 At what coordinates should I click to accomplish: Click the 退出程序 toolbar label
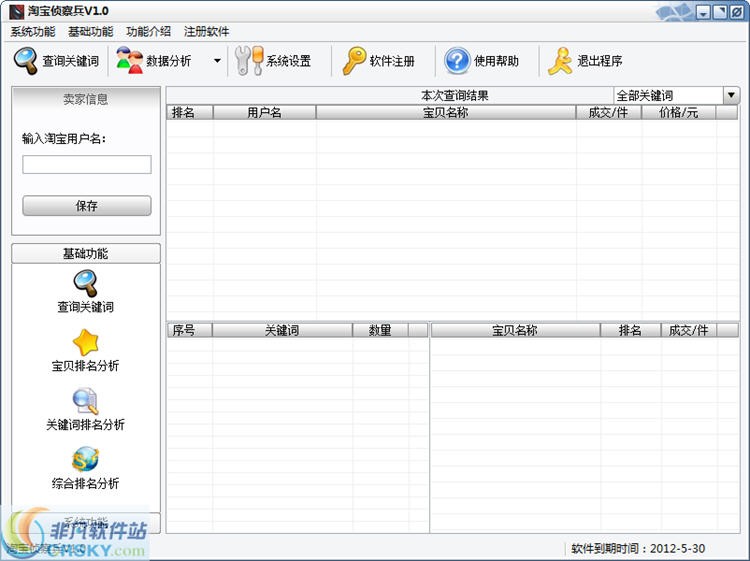coord(600,61)
